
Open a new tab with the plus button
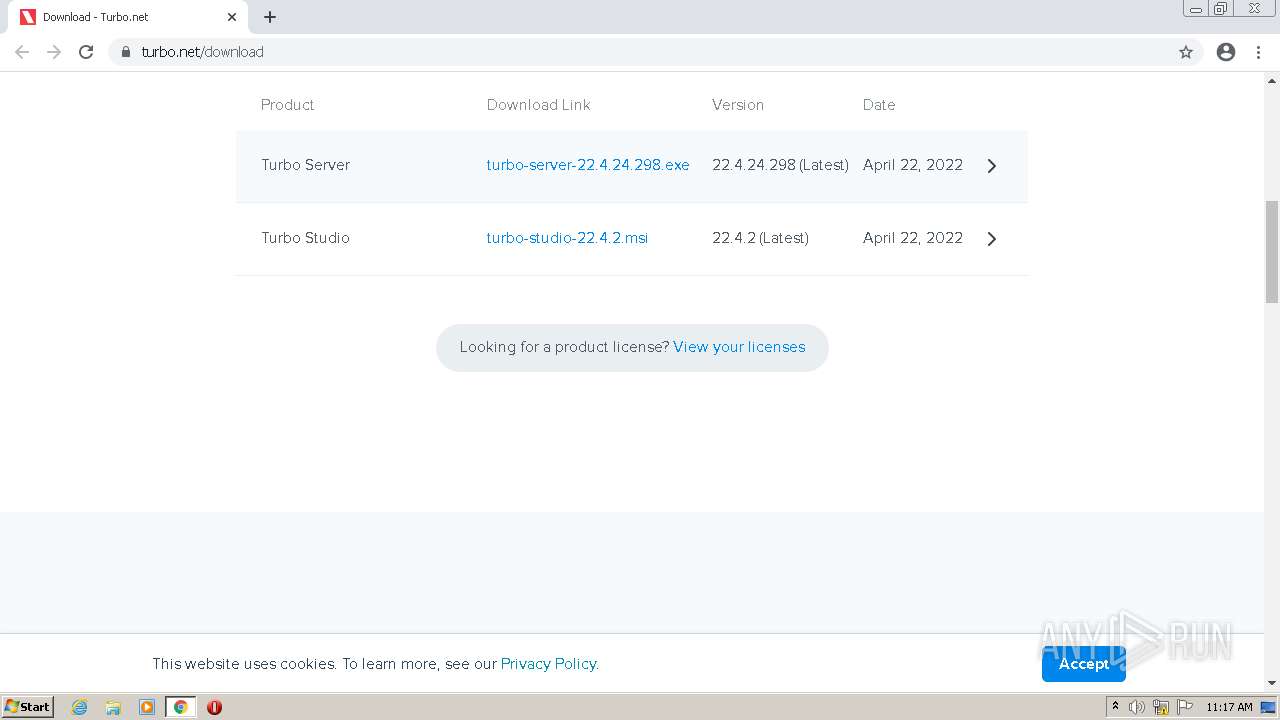coord(270,17)
